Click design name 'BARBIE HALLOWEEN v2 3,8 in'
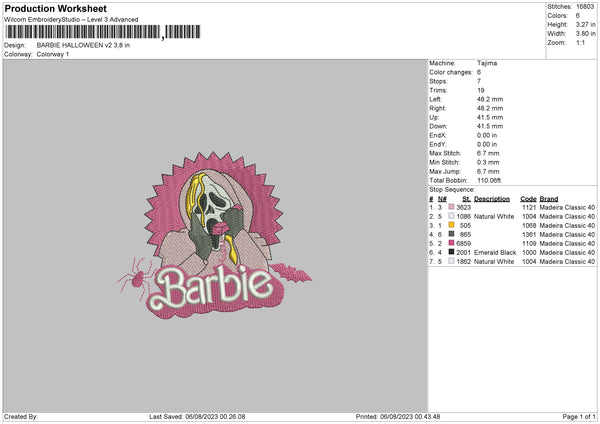This screenshot has height=424, width=600. click(x=83, y=45)
